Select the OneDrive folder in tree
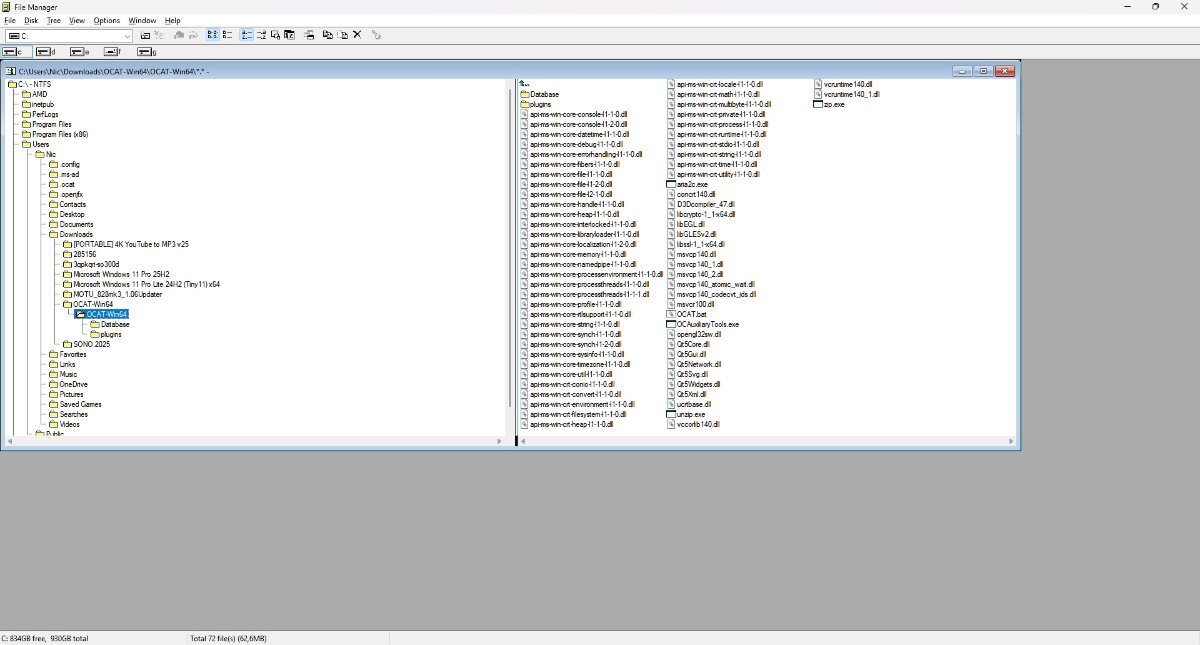 click(x=67, y=384)
